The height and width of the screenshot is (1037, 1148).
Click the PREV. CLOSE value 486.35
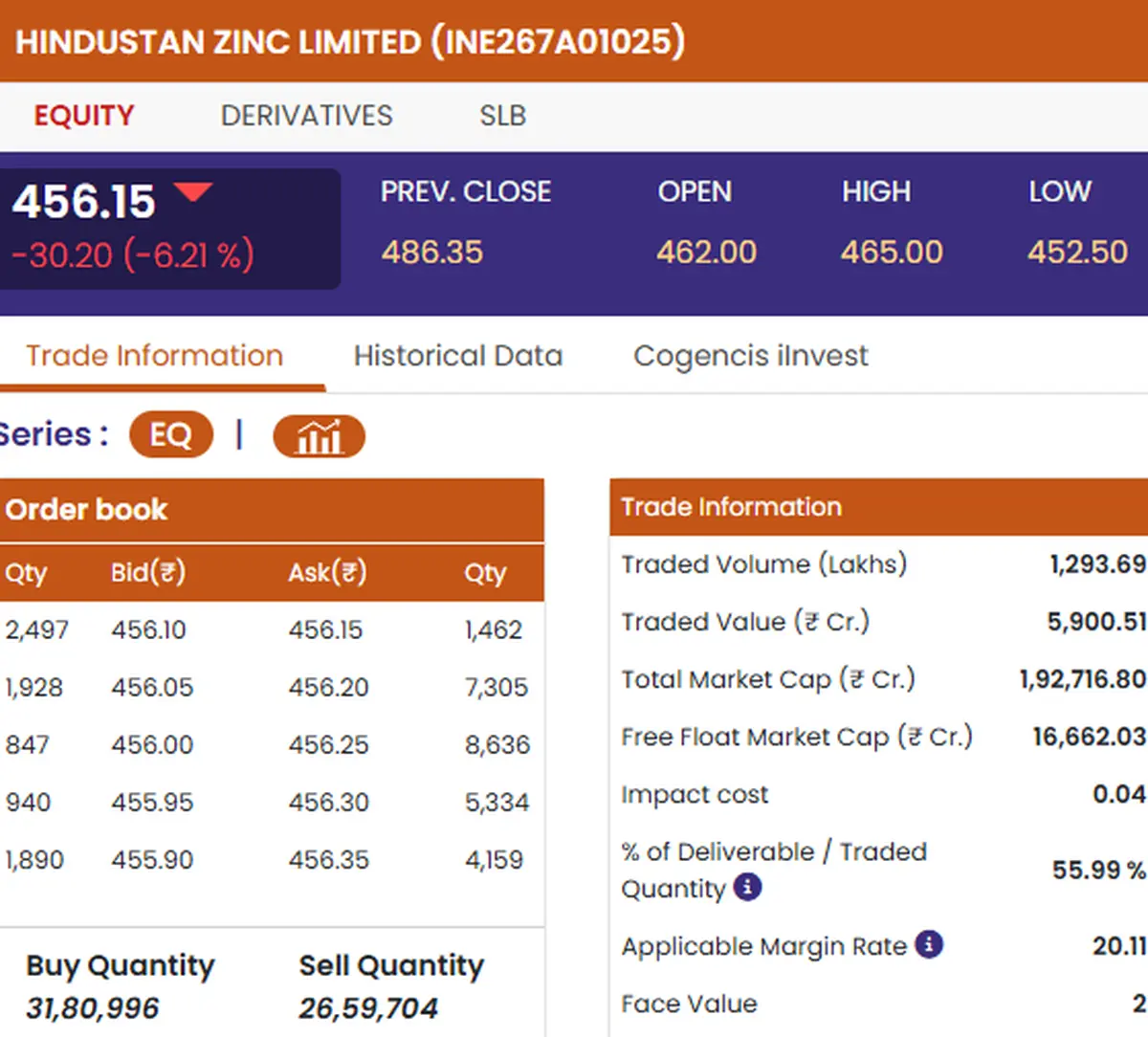[x=432, y=253]
